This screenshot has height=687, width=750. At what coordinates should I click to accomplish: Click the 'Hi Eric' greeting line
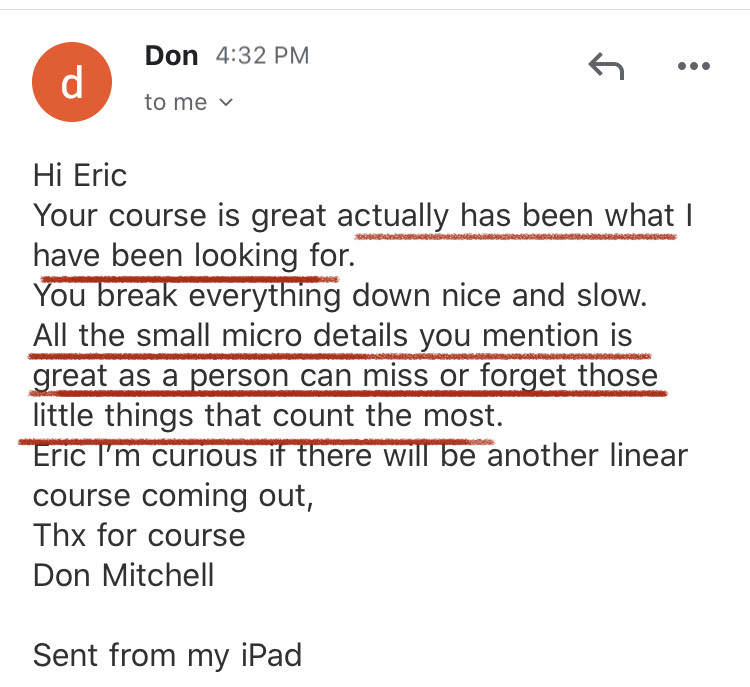click(80, 175)
